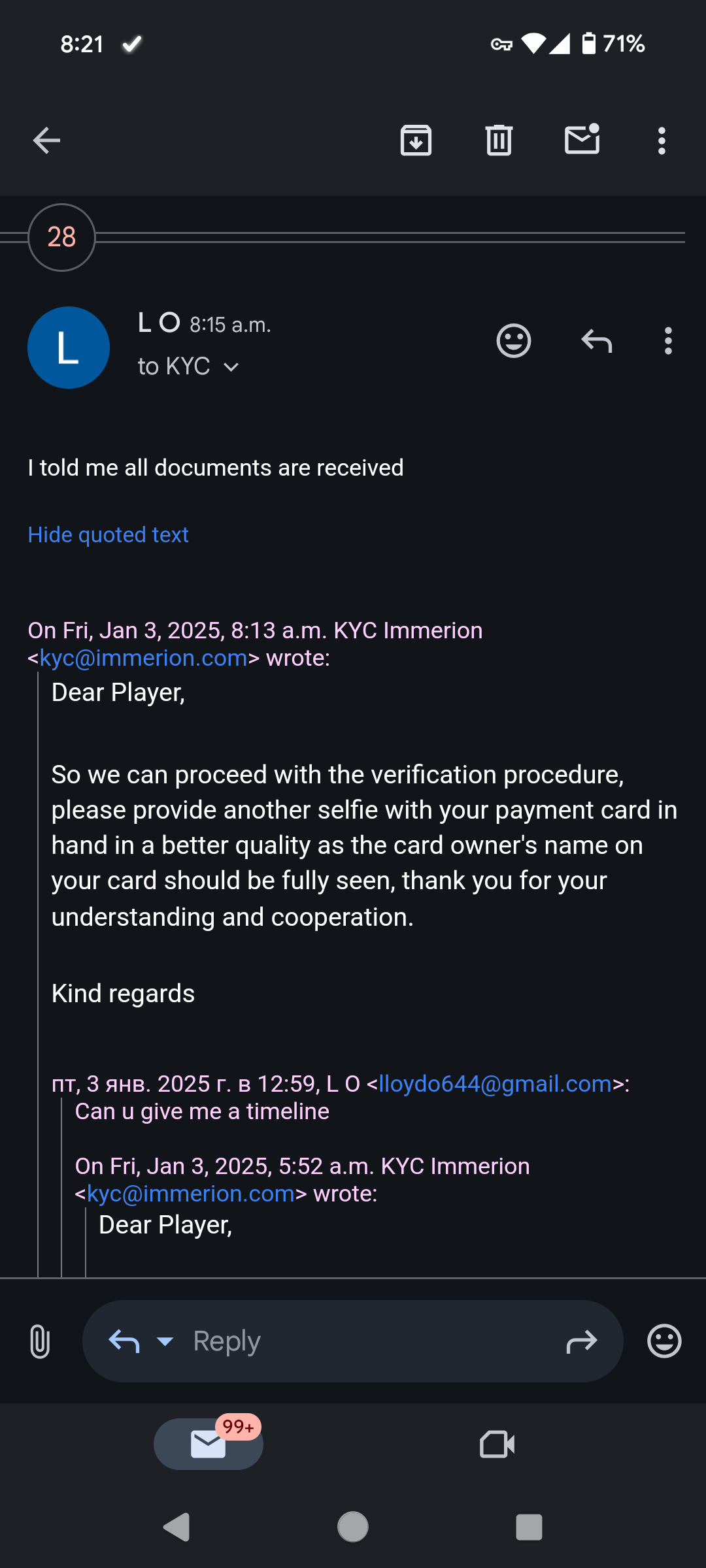Open reply type dropdown arrow
Viewport: 706px width, 1568px height.
click(165, 1341)
